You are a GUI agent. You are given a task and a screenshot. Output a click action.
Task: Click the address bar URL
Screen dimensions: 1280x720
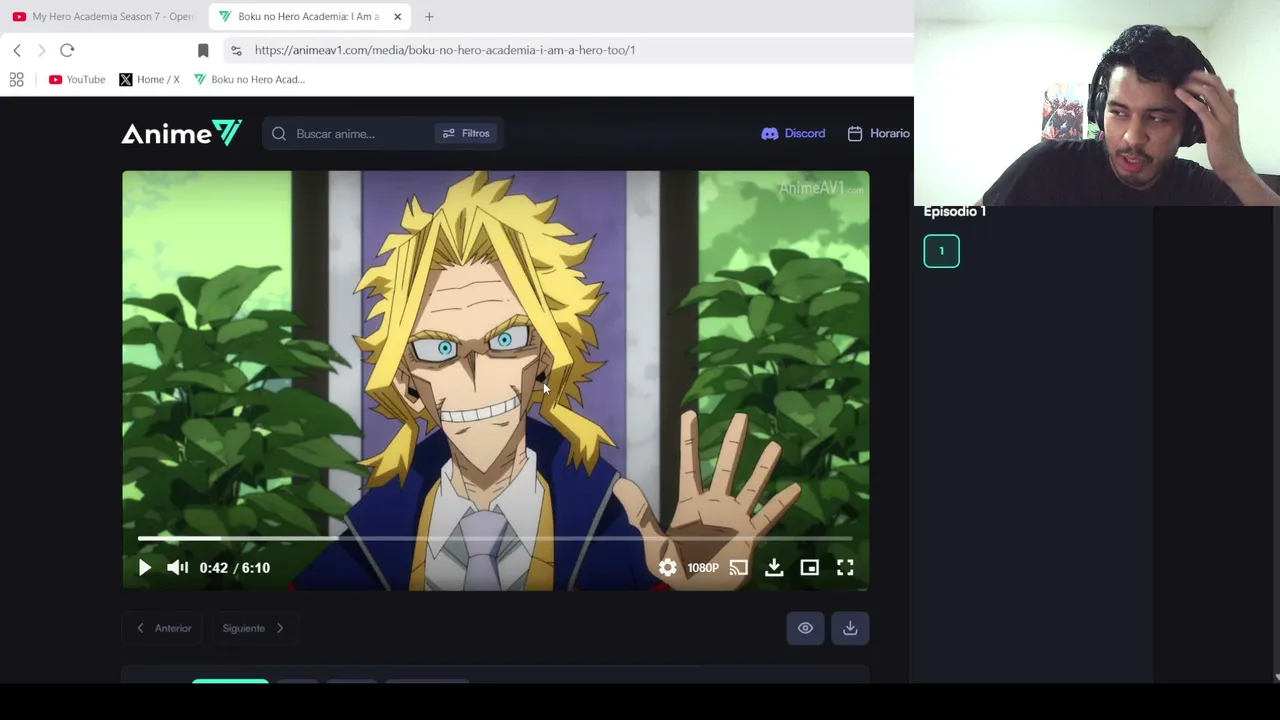445,50
